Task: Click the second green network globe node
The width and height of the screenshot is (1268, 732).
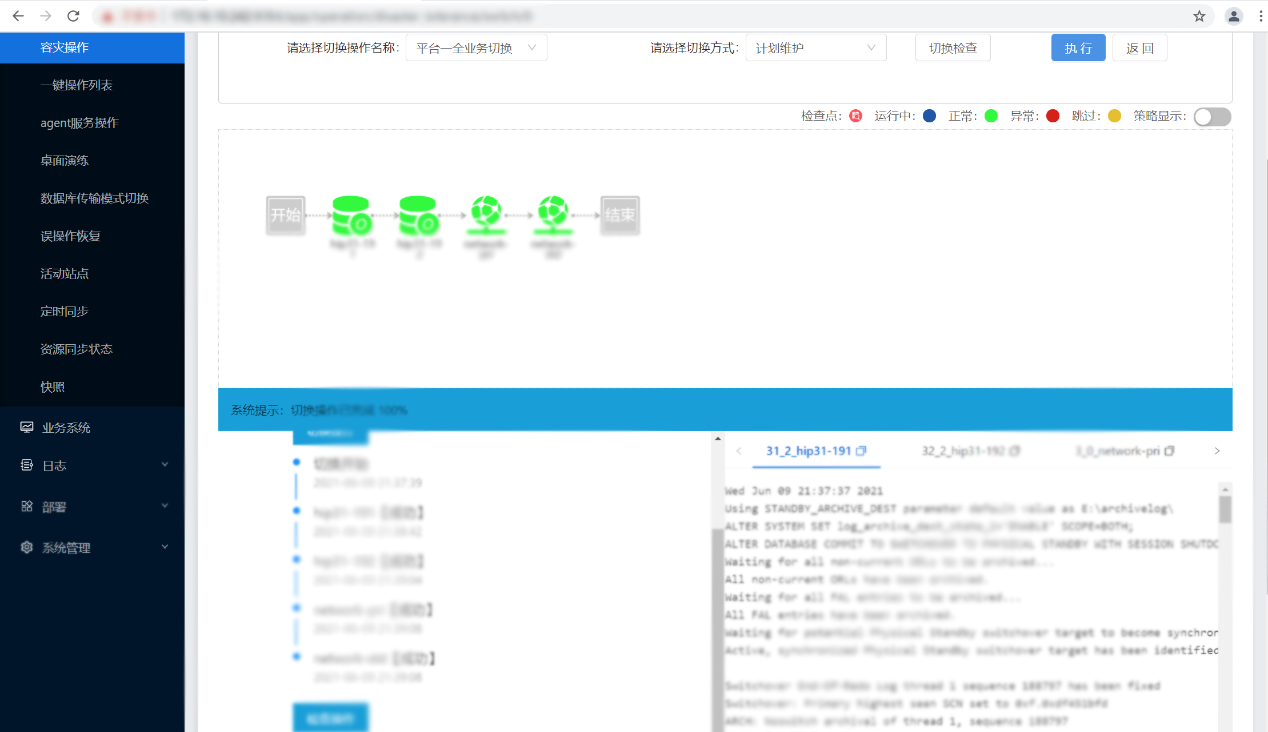Action: pos(552,214)
